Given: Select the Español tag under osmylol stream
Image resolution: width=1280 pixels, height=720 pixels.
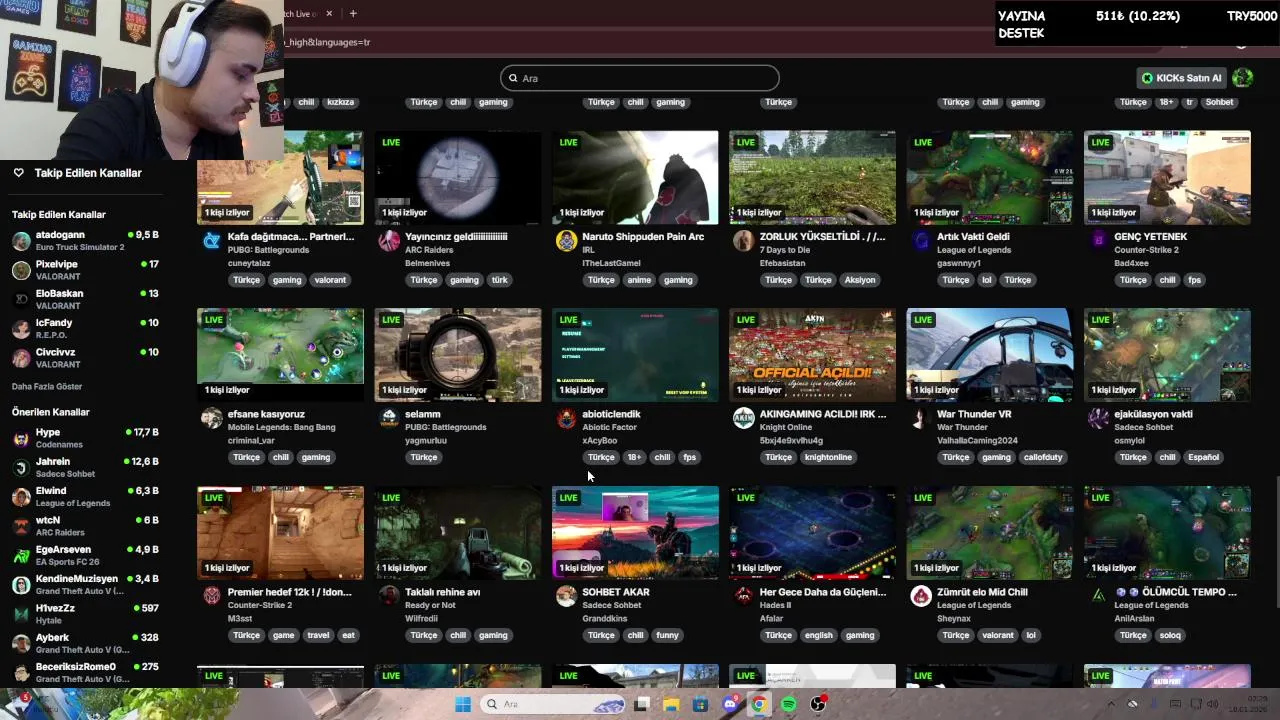Looking at the screenshot, I should 1203,457.
